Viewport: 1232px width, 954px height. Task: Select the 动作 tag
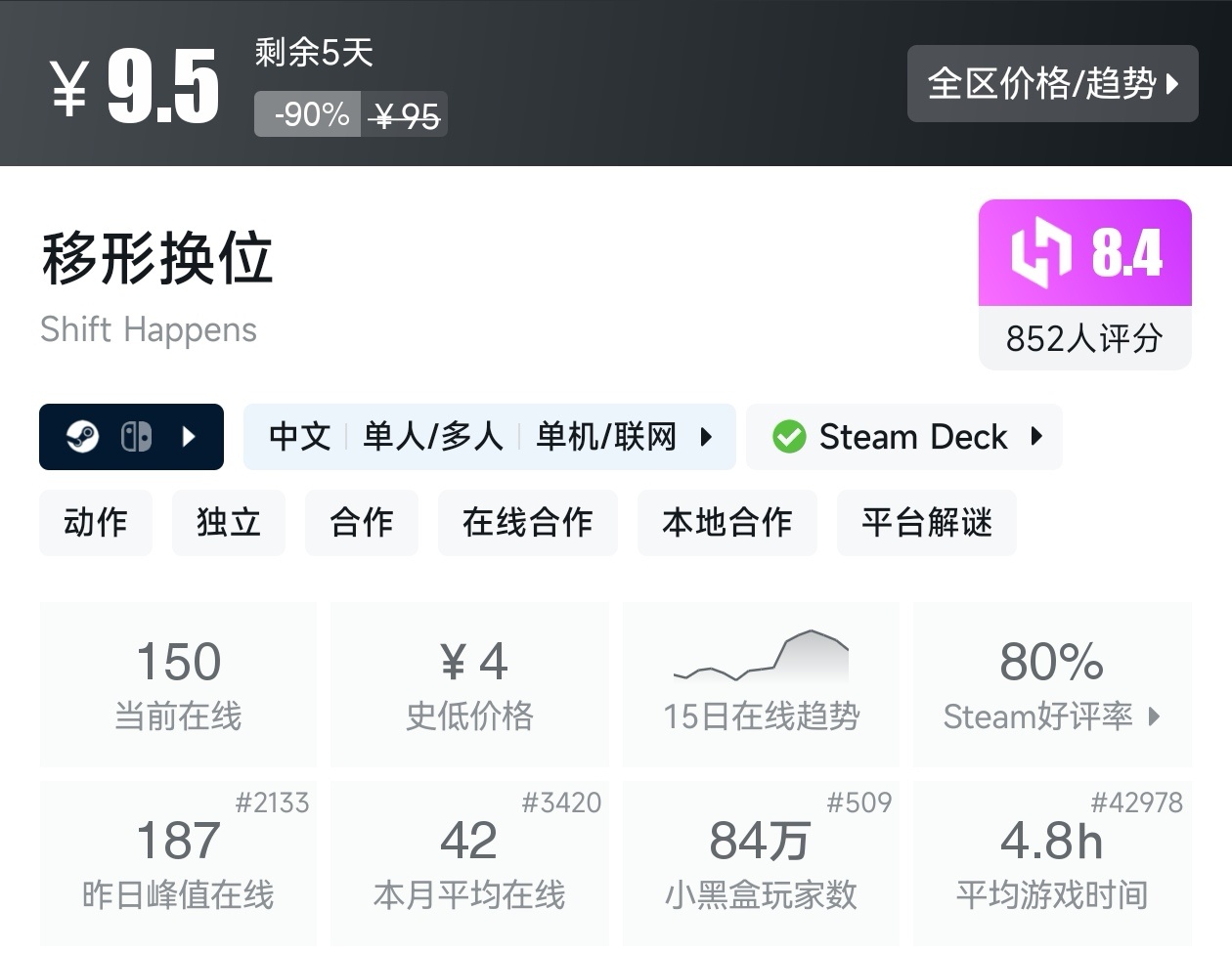point(96,523)
